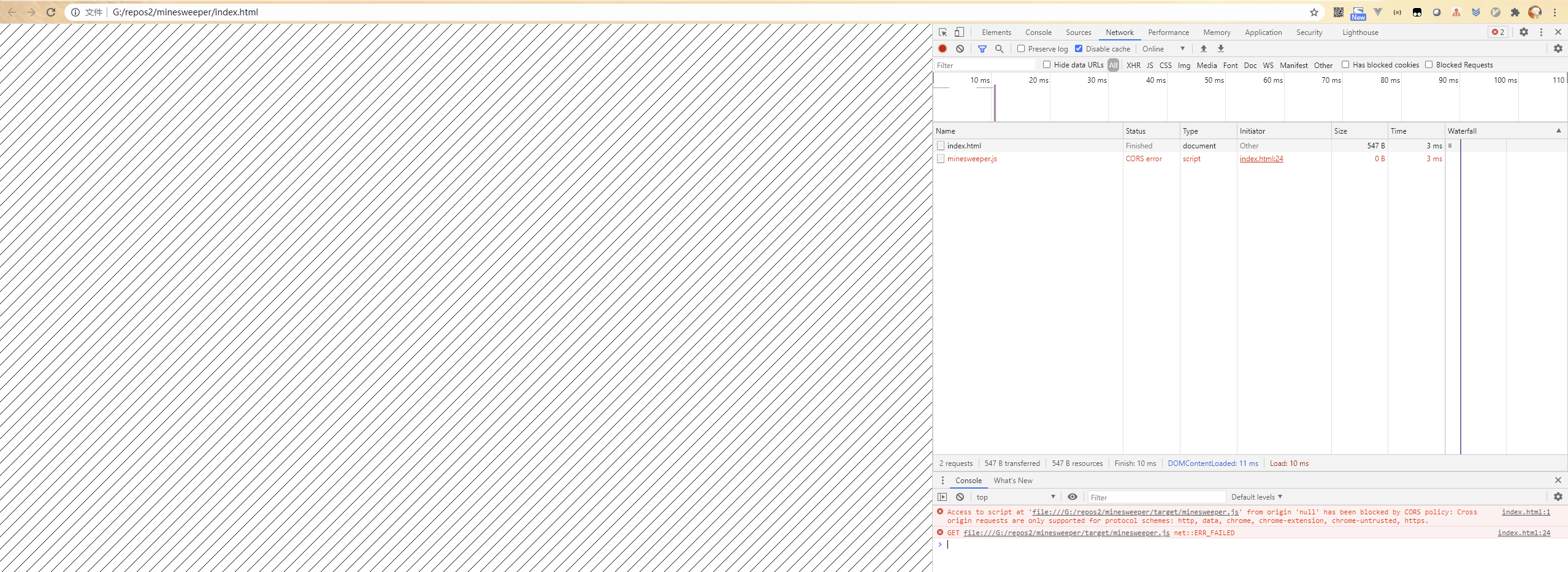Check the Hide data URLs option
The height and width of the screenshot is (572, 1568).
coord(1047,65)
